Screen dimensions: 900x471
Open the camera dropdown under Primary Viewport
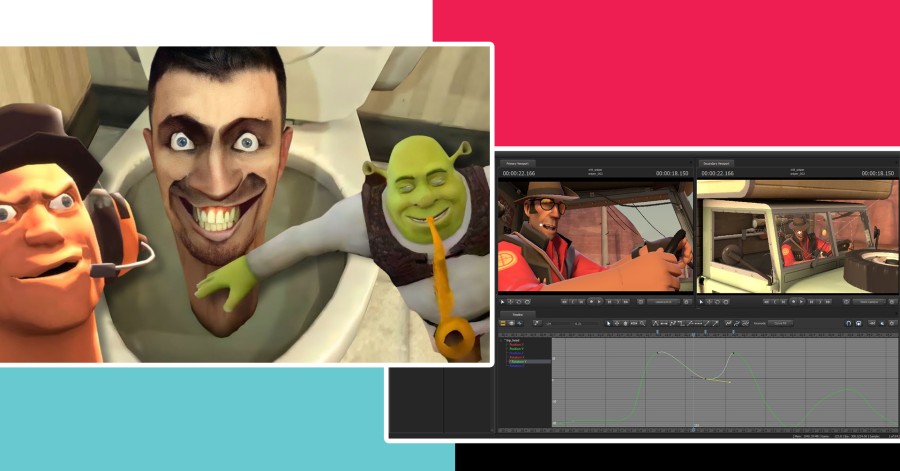click(x=664, y=302)
